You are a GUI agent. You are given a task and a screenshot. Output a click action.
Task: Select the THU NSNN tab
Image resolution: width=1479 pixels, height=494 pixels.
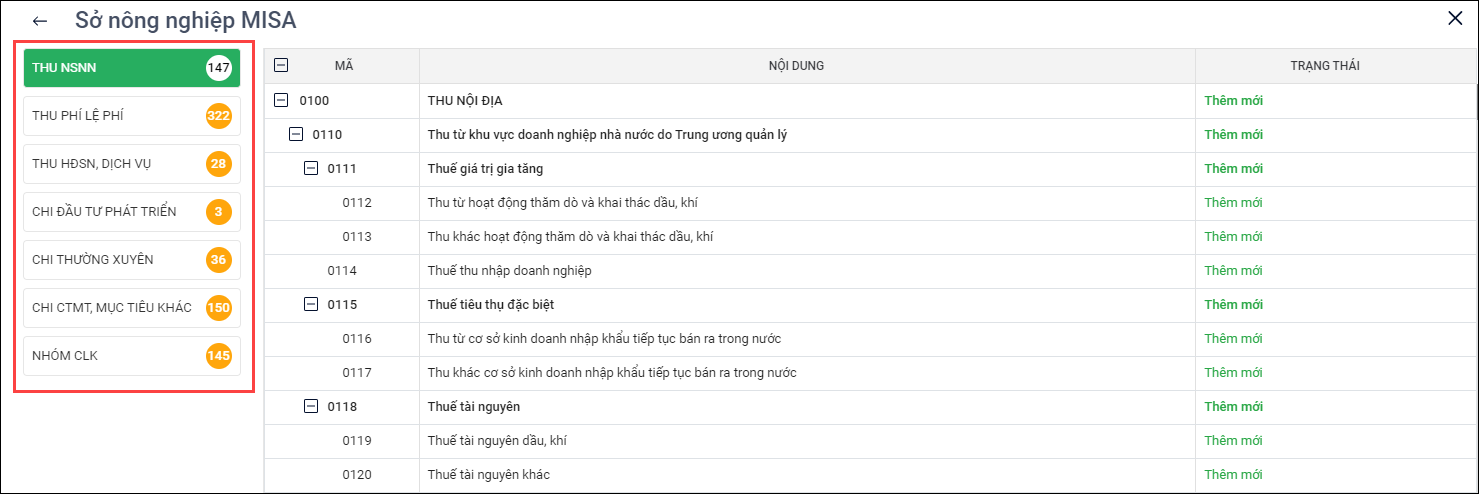(132, 68)
